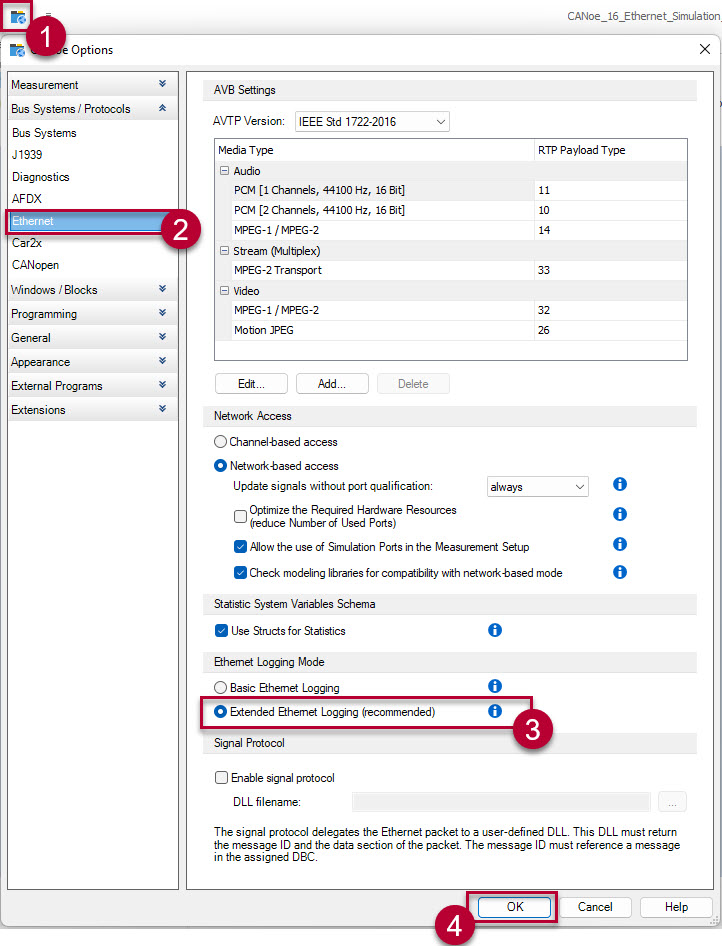Click info icon for Extended Ethernet Logging

494,711
